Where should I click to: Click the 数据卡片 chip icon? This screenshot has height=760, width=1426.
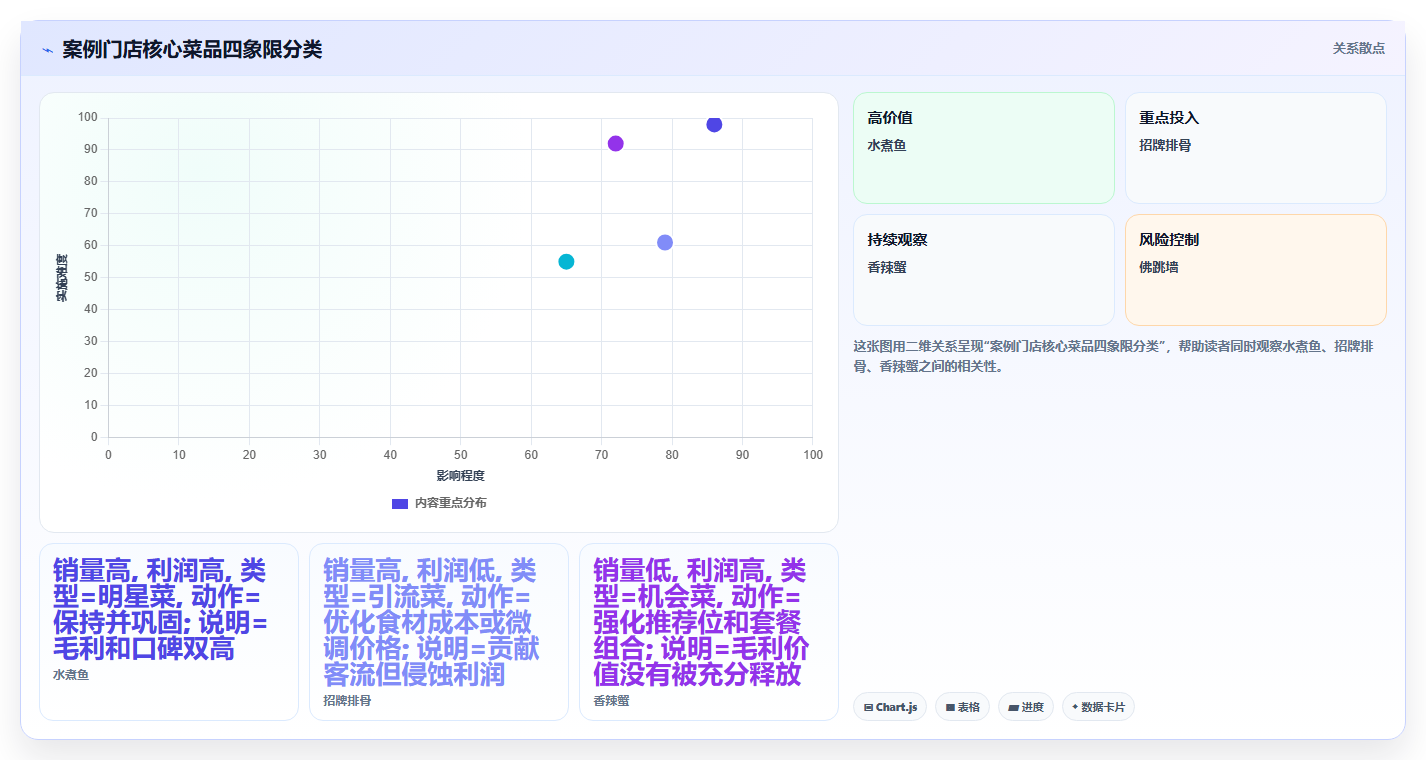(1075, 707)
